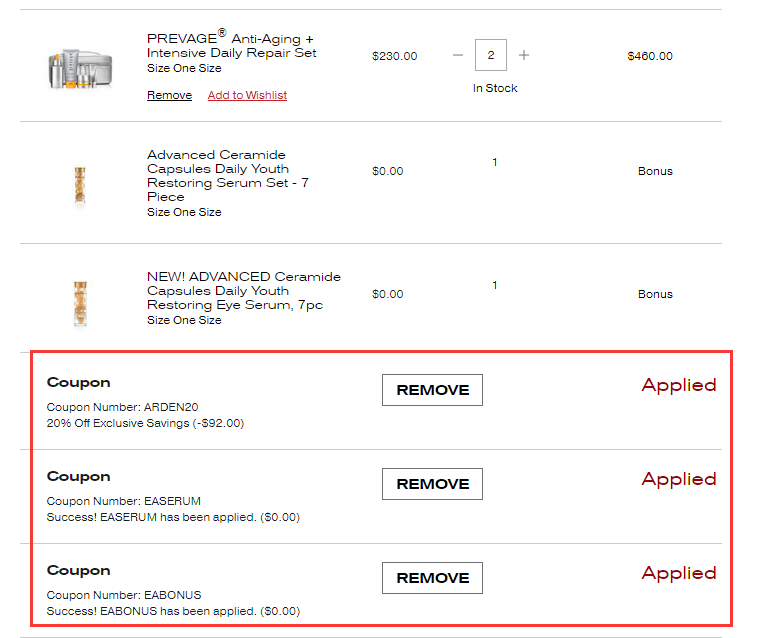Image resolution: width=760 pixels, height=638 pixels.
Task: Decrease PREVAGE quantity with minus icon
Action: click(458, 55)
